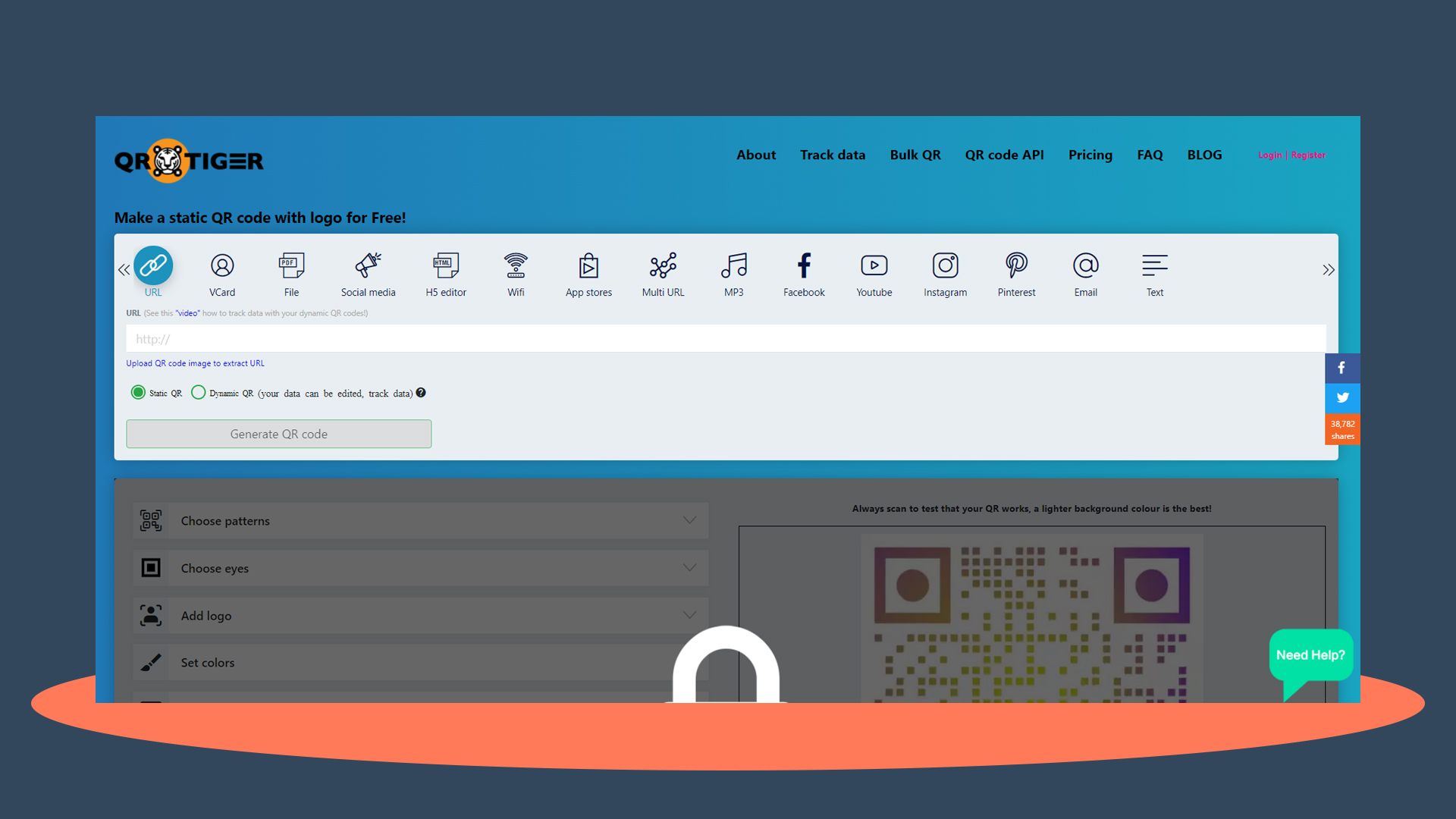Open the BLOG page
Viewport: 1456px width, 819px height.
[x=1204, y=155]
